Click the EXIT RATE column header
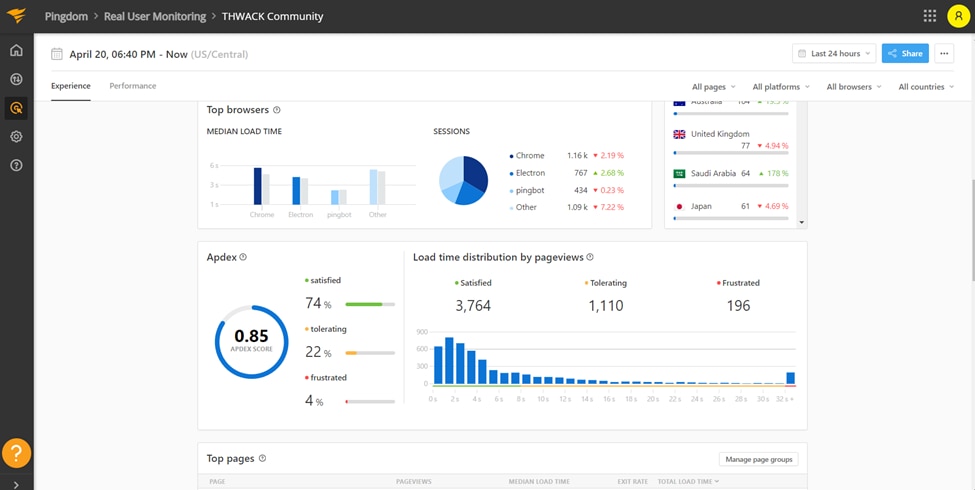The width and height of the screenshot is (975, 490). (x=632, y=481)
